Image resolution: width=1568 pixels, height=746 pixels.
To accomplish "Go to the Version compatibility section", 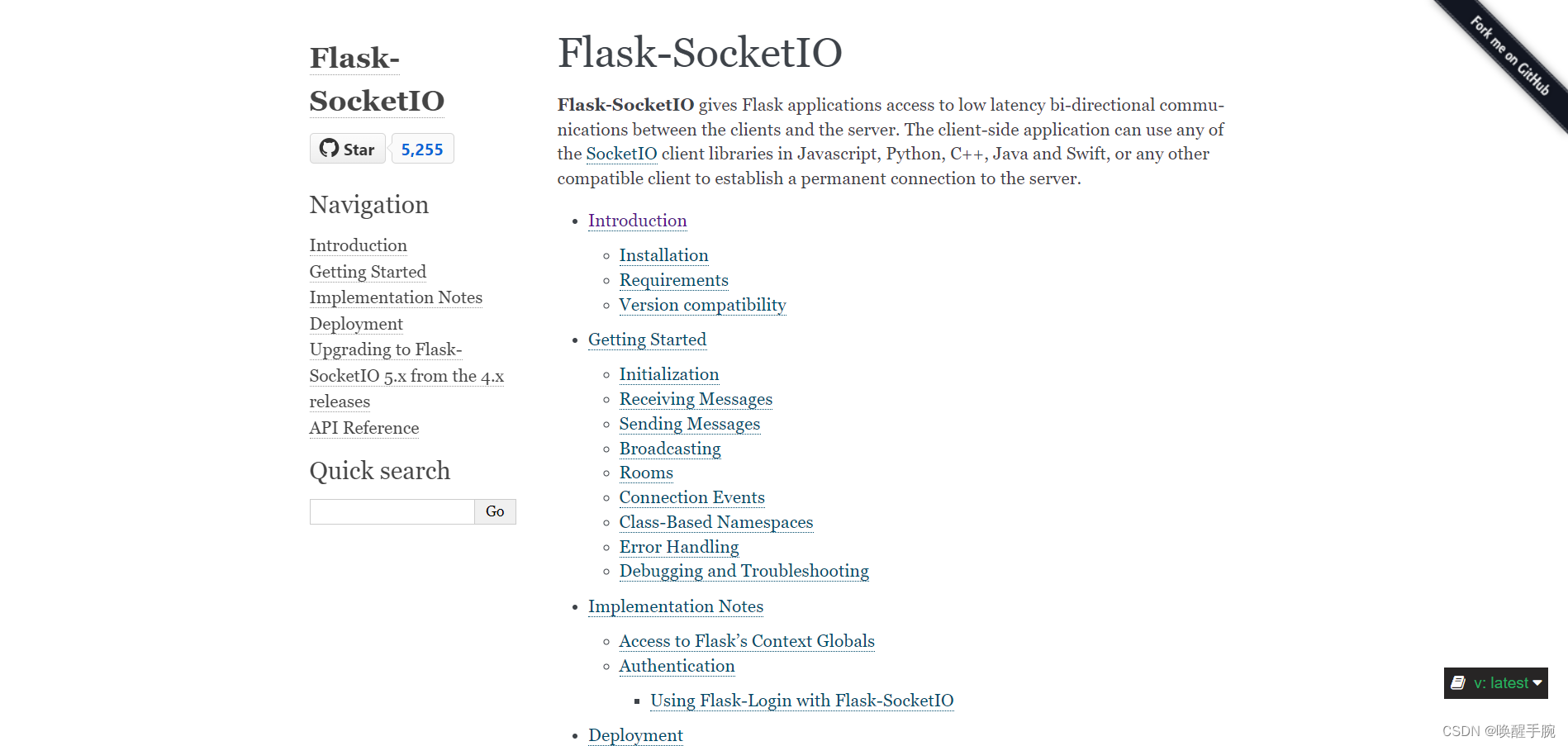I will click(702, 305).
